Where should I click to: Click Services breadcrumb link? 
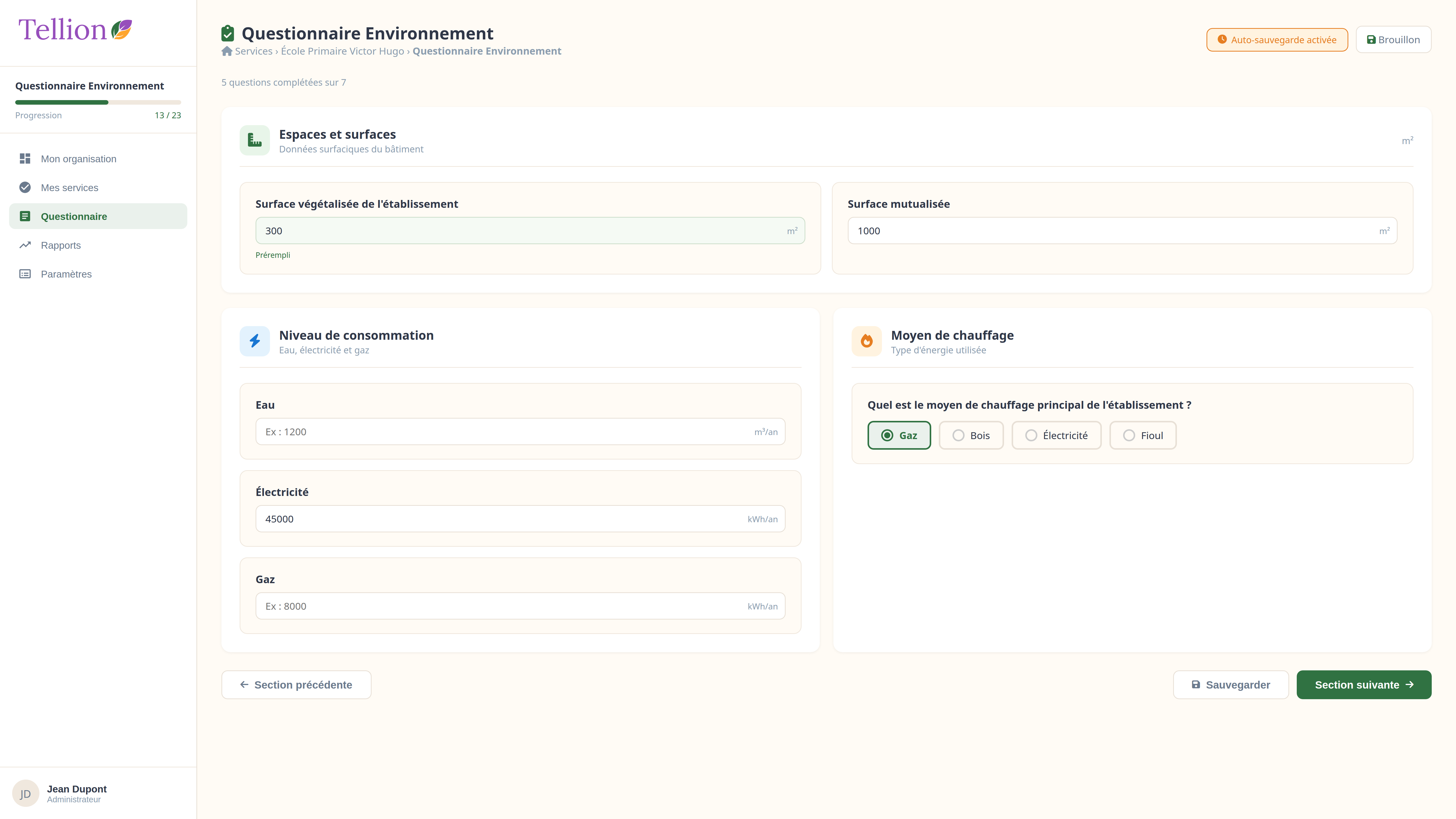254,51
